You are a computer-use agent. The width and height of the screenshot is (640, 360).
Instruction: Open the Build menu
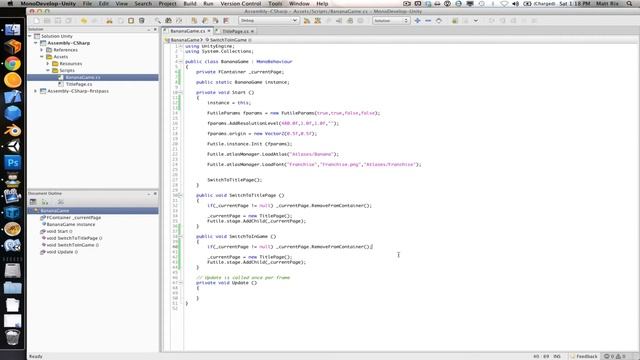[x=190, y=4]
